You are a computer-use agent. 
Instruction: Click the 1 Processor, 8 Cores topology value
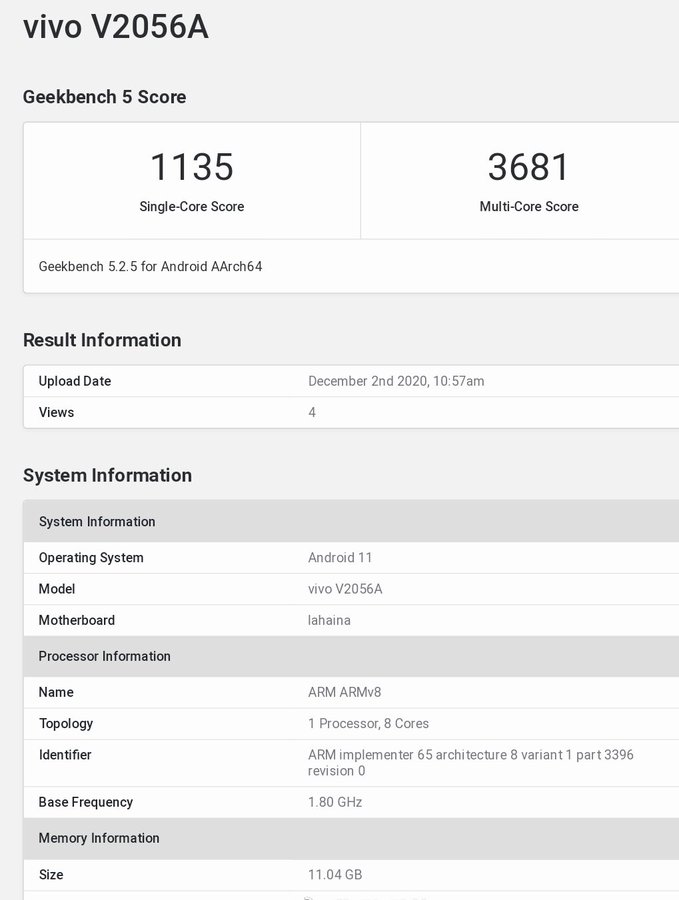pyautogui.click(x=368, y=723)
